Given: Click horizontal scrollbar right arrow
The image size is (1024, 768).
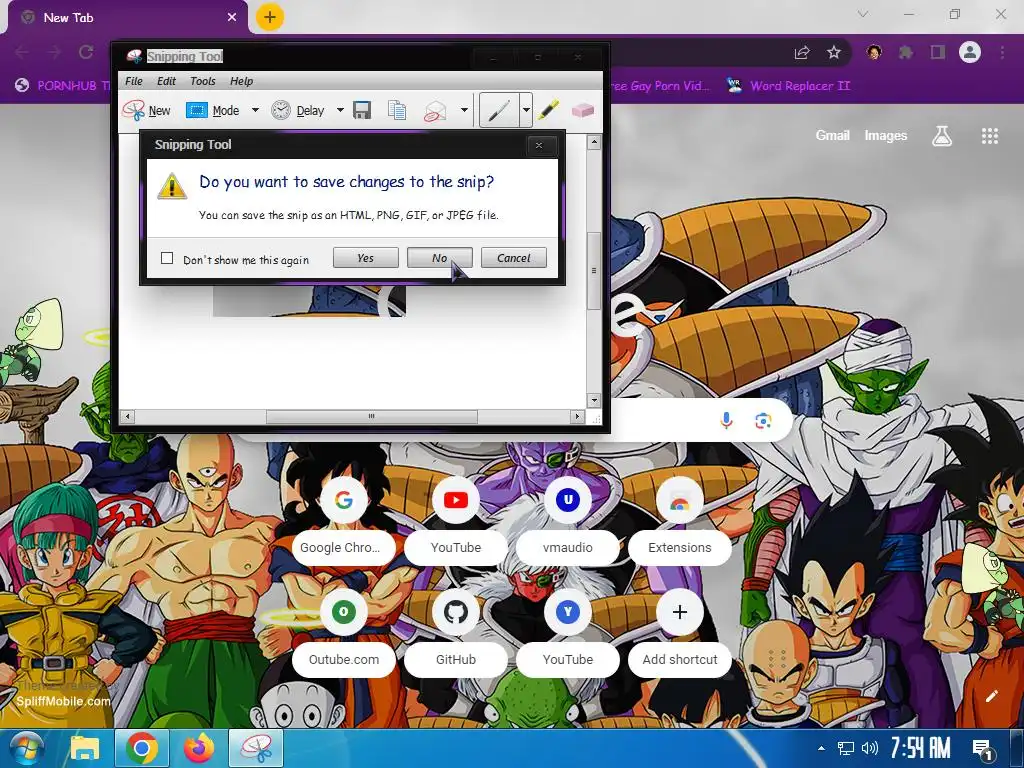Looking at the screenshot, I should pyautogui.click(x=577, y=416).
